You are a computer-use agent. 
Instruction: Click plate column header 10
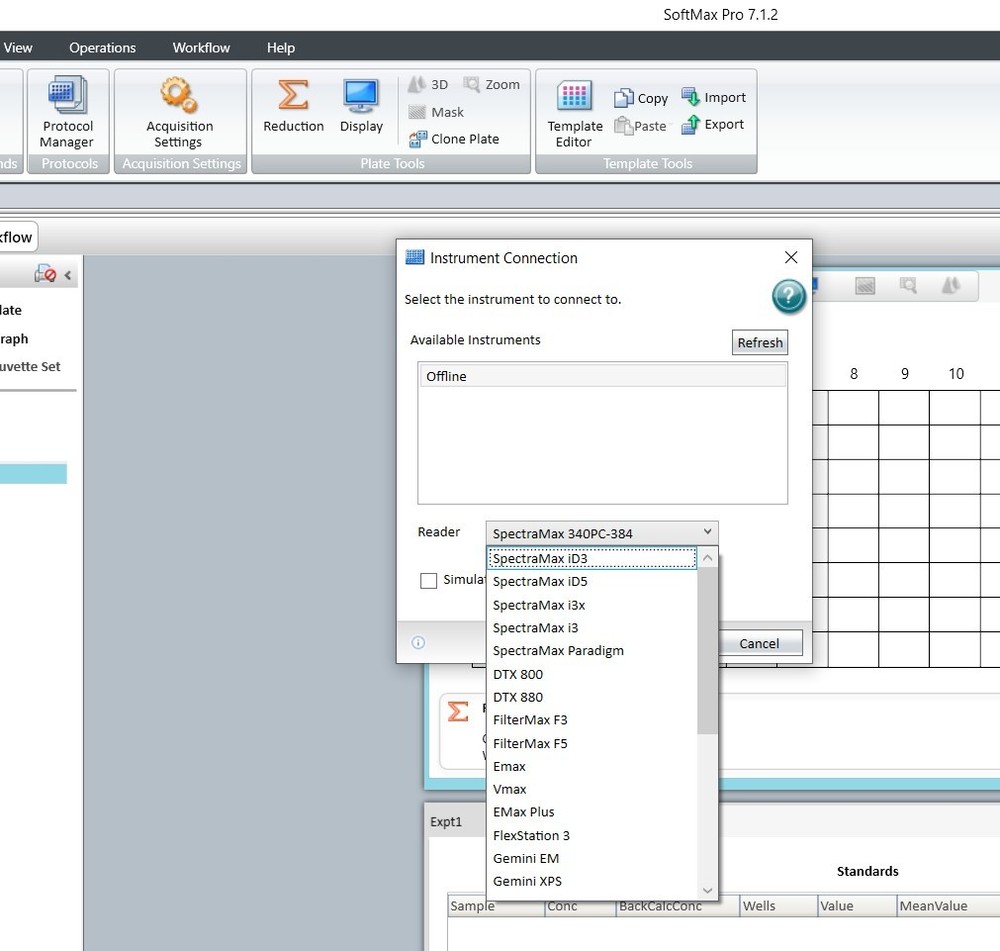955,374
